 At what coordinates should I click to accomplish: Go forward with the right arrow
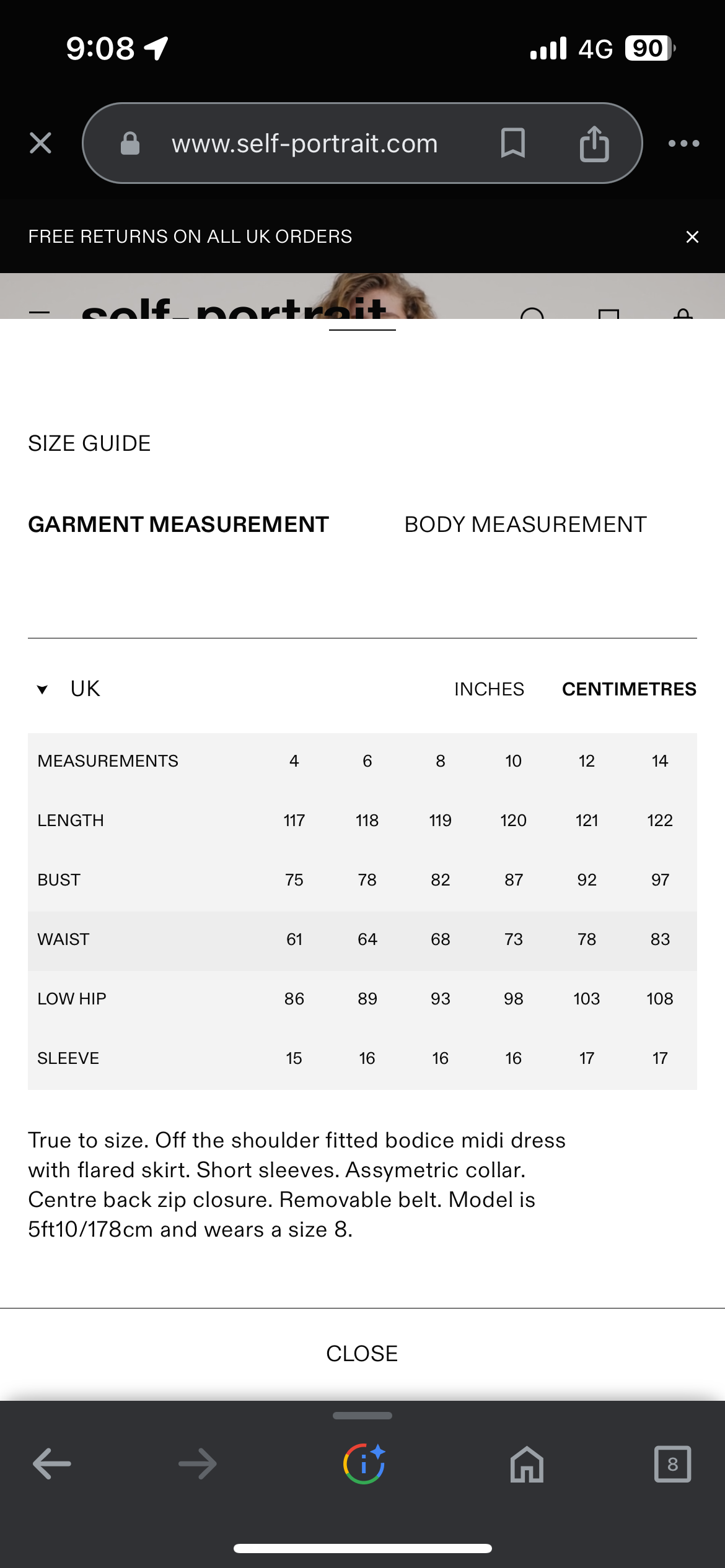198,1464
